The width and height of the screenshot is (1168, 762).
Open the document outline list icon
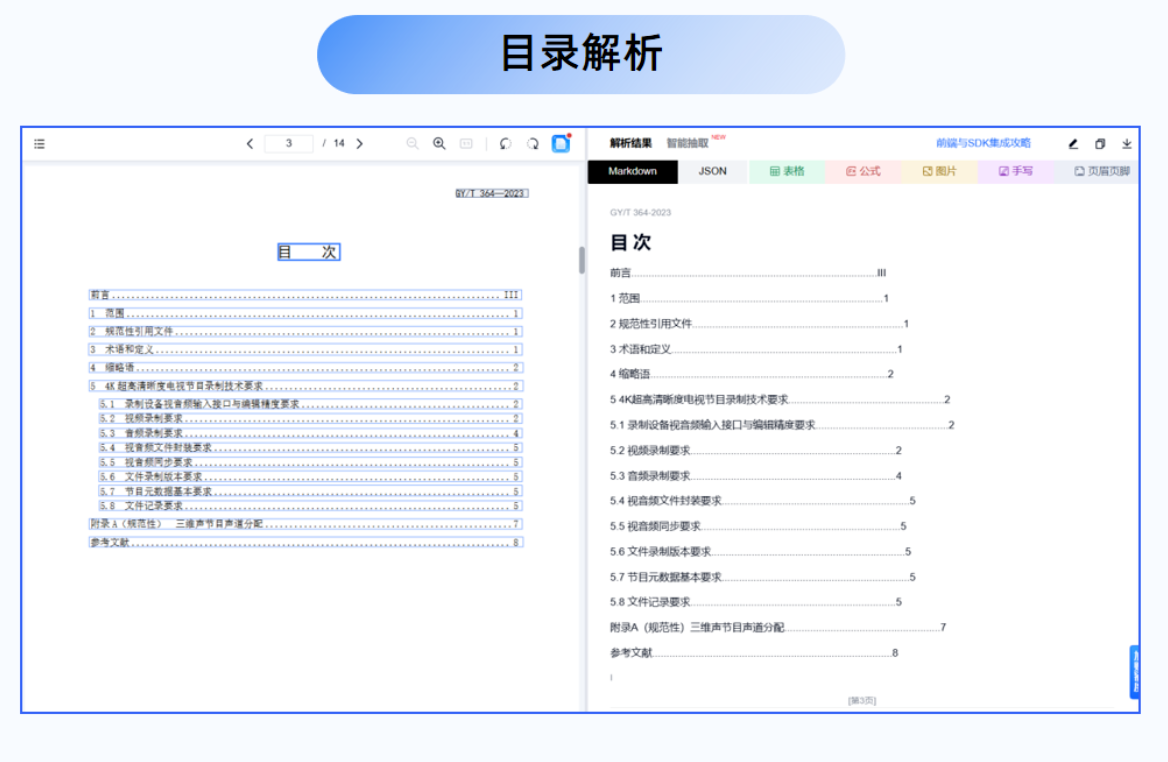click(39, 144)
